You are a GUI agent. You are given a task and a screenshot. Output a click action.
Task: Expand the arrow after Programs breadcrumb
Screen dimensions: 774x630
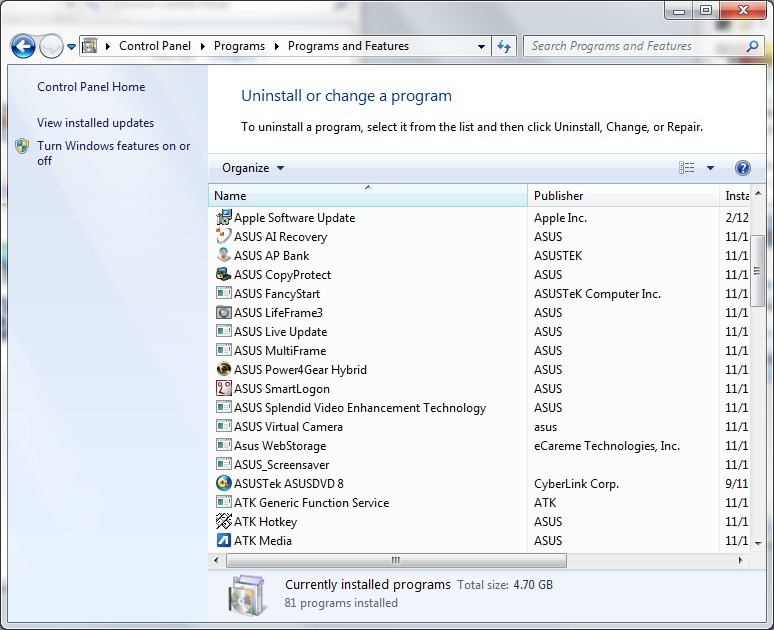pyautogui.click(x=276, y=46)
